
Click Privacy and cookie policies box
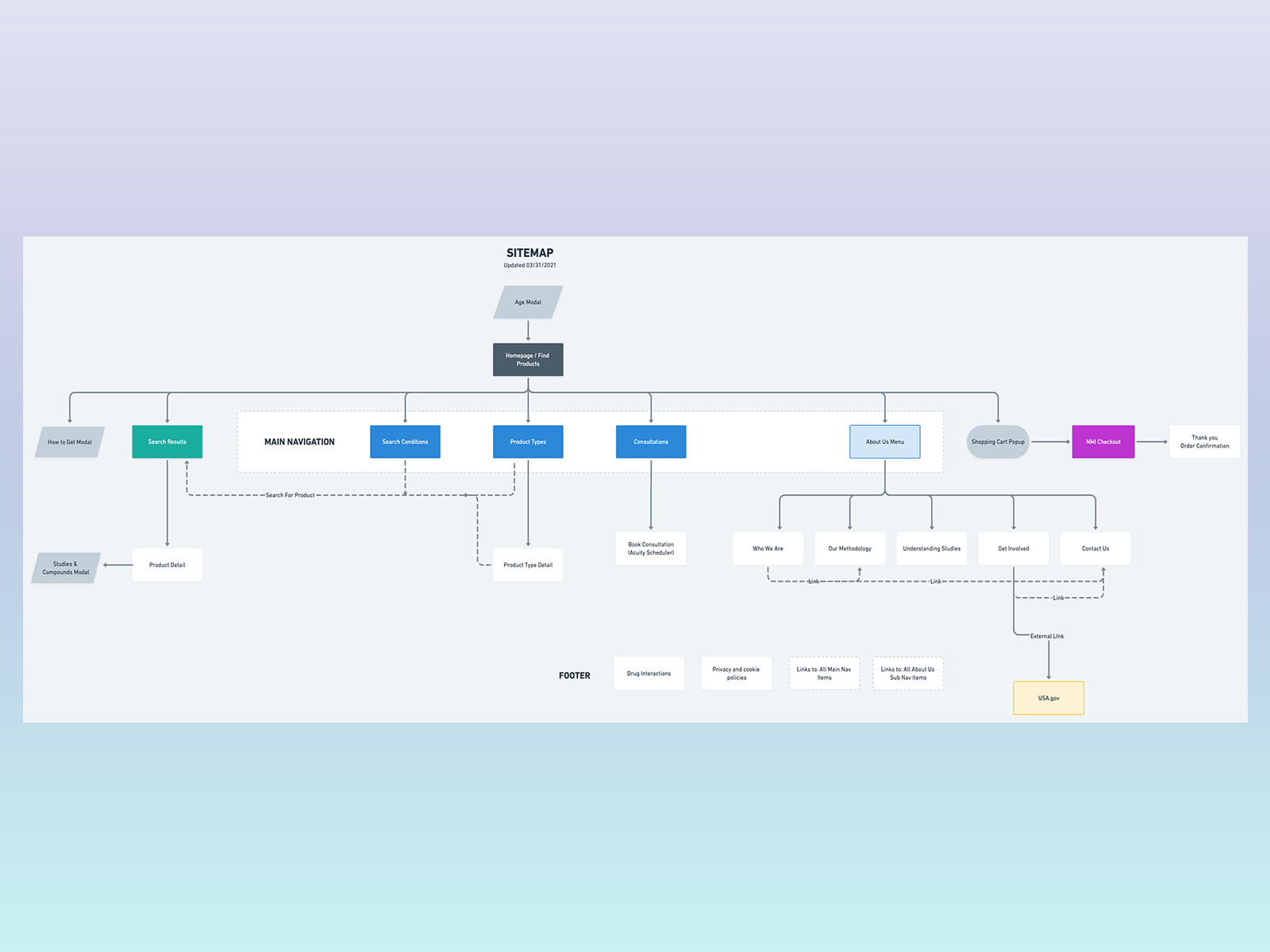(x=737, y=674)
